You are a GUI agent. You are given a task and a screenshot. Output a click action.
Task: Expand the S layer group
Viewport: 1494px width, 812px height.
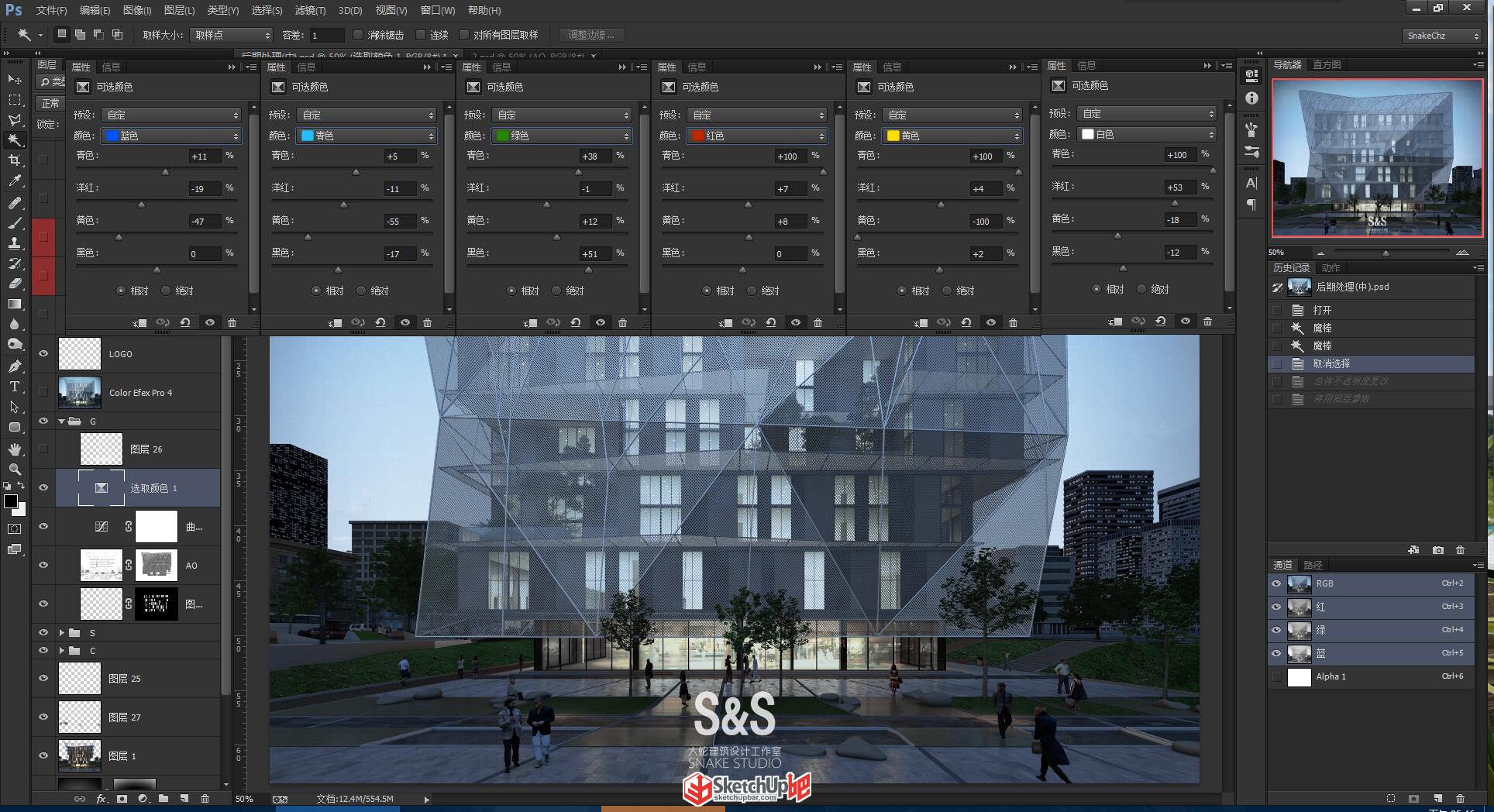click(62, 633)
